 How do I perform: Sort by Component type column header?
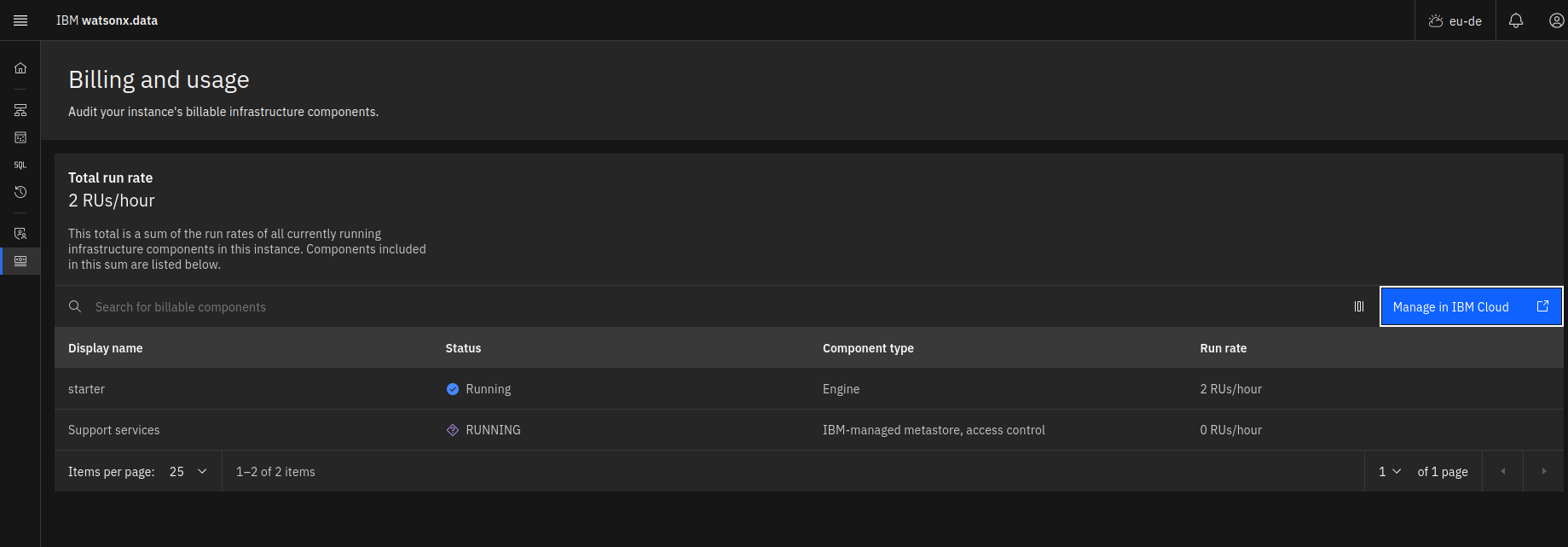pos(868,348)
